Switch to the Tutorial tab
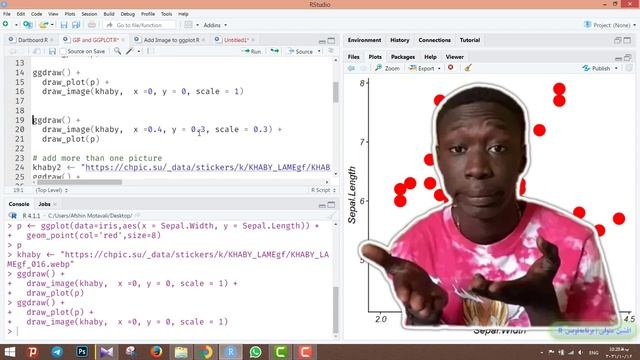Viewport: 640px width, 360px height. [x=469, y=40]
